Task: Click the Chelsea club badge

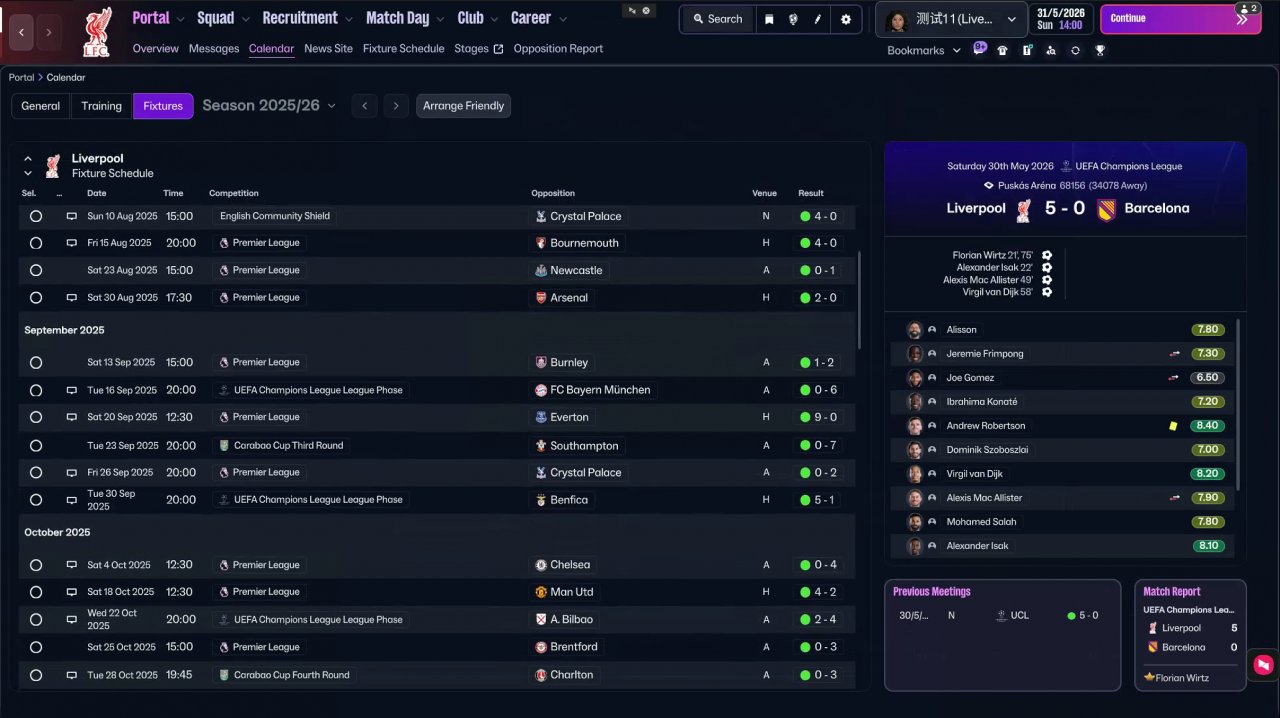Action: click(541, 565)
